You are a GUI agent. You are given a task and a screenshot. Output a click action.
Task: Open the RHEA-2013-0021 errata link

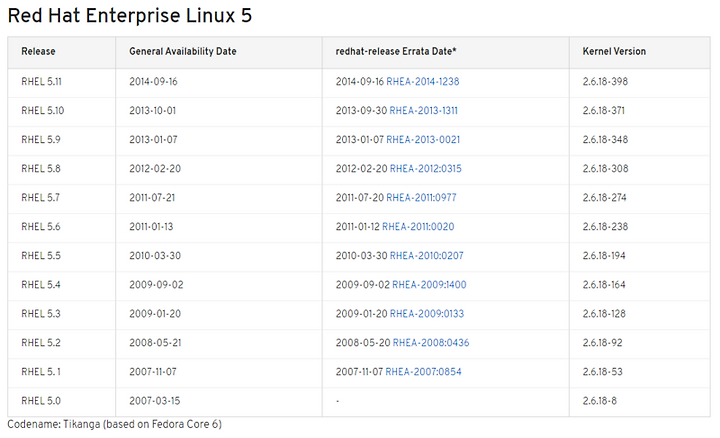tap(423, 140)
